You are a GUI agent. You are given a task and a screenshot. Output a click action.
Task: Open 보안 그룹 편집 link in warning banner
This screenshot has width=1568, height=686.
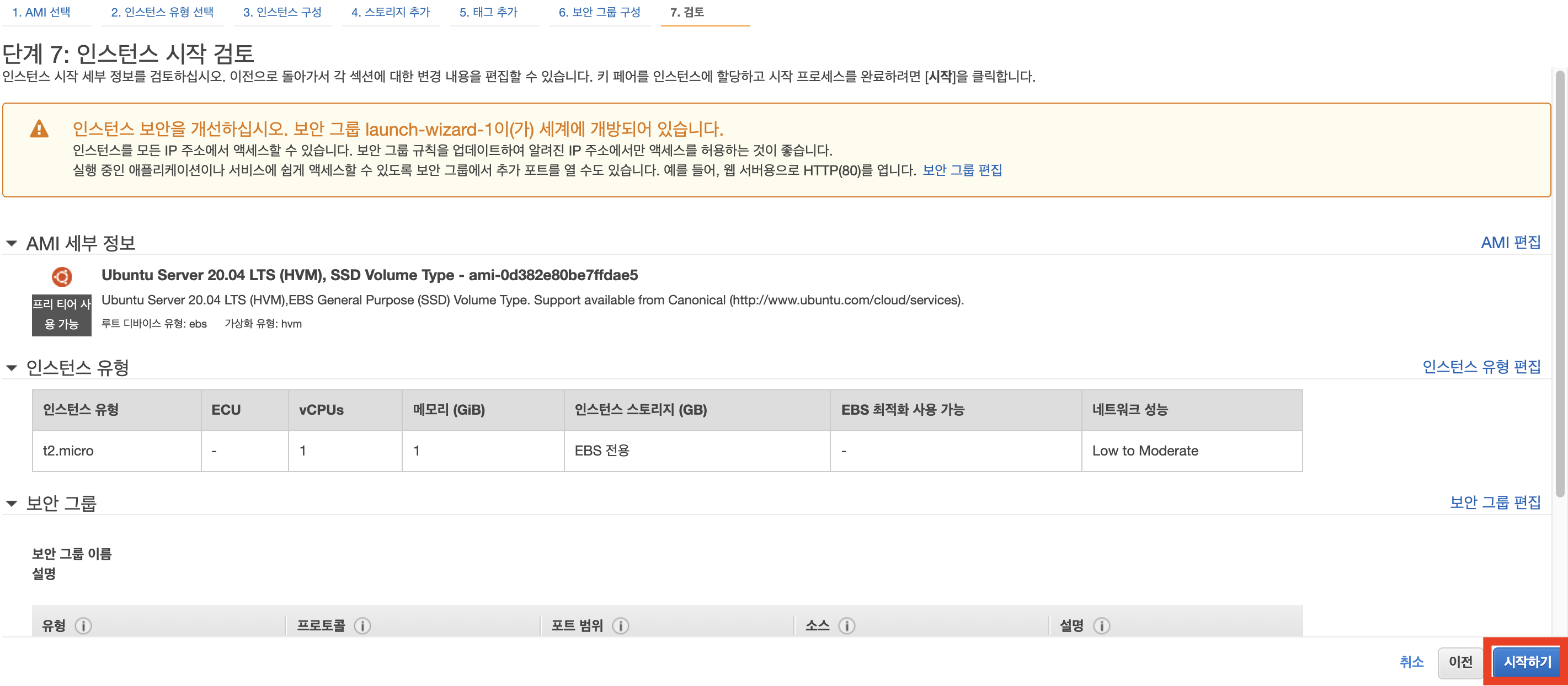coord(962,170)
